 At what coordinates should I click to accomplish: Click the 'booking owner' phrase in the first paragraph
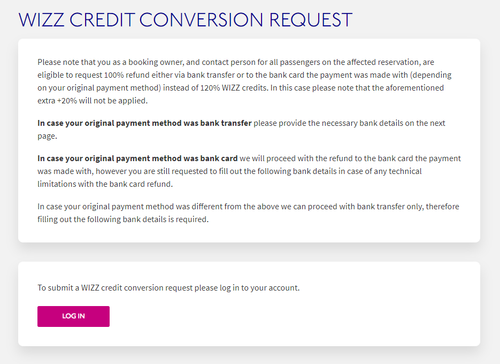(156, 62)
